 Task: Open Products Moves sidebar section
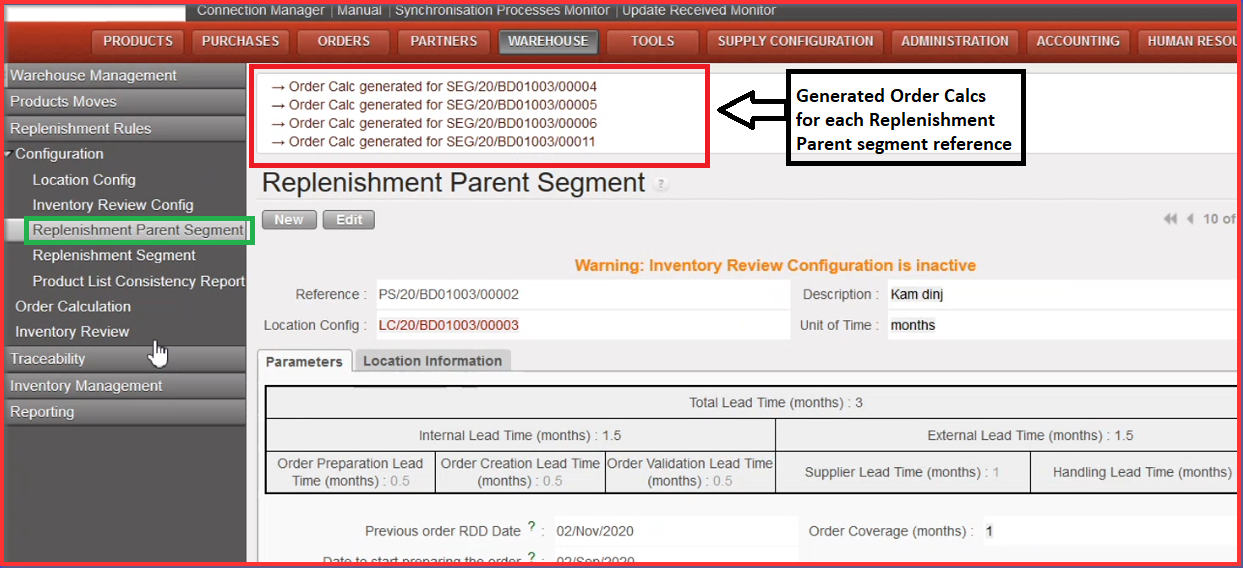coord(125,101)
